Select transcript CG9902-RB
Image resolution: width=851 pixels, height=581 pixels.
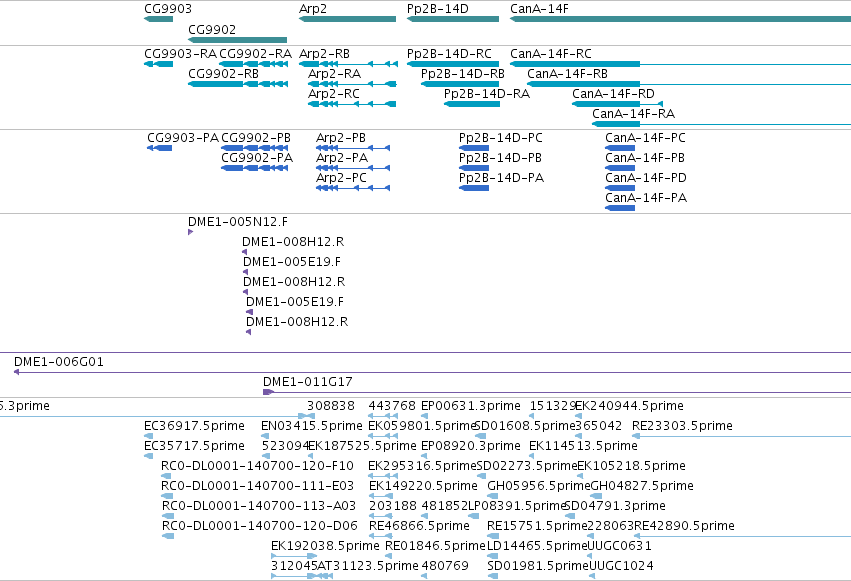pos(238,84)
